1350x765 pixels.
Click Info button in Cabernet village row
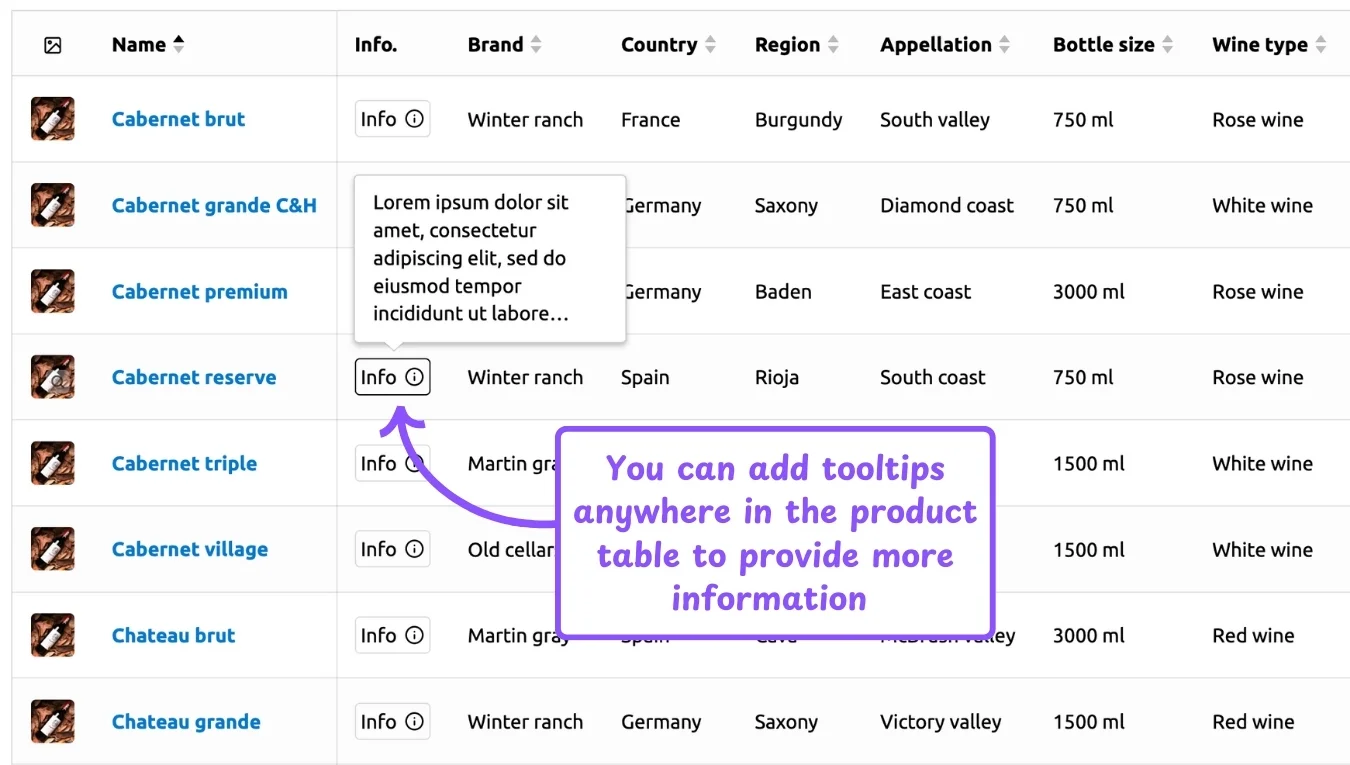[392, 549]
